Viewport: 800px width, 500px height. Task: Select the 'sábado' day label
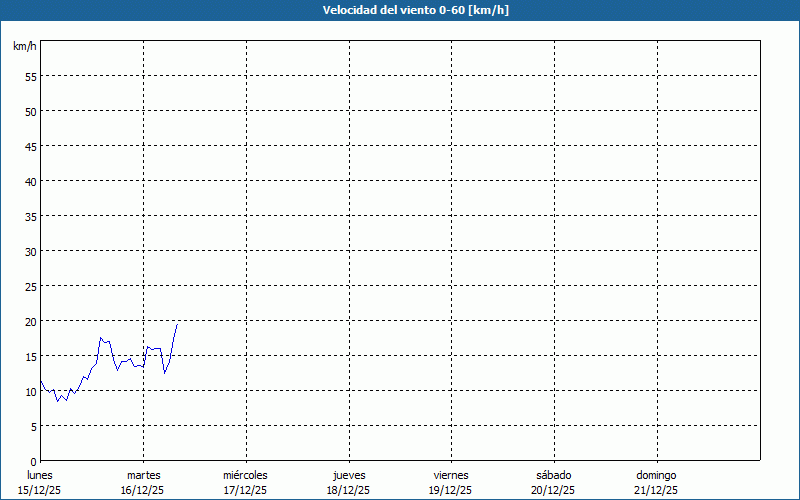tap(554, 475)
